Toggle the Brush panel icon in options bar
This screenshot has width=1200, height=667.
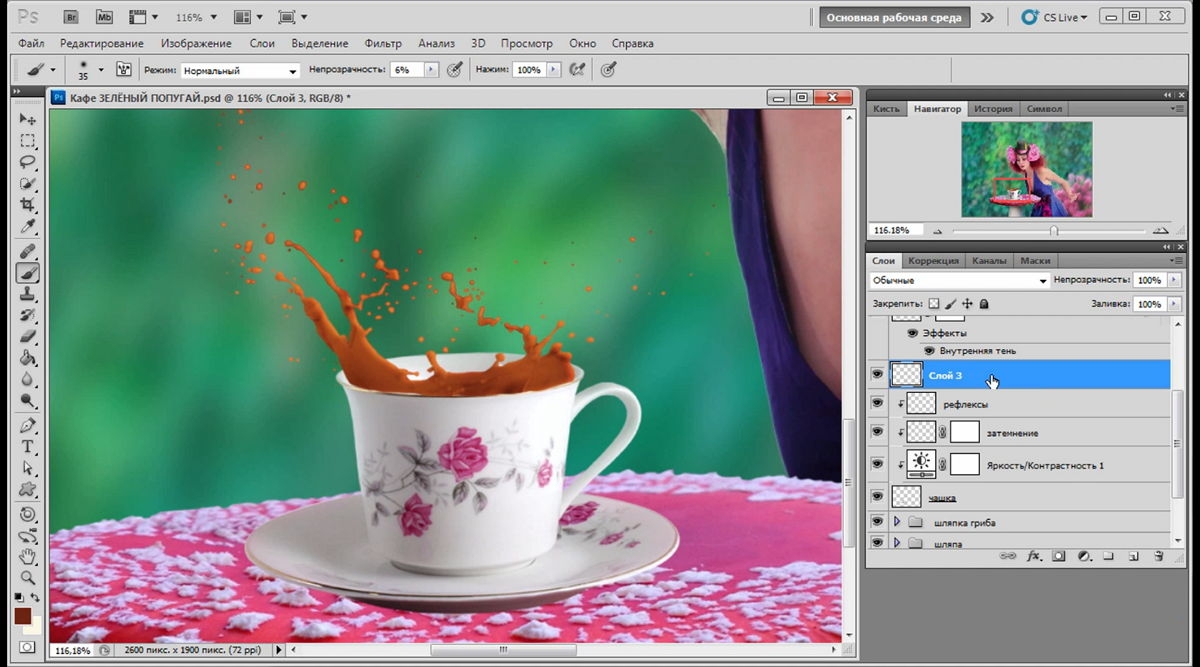click(x=124, y=70)
